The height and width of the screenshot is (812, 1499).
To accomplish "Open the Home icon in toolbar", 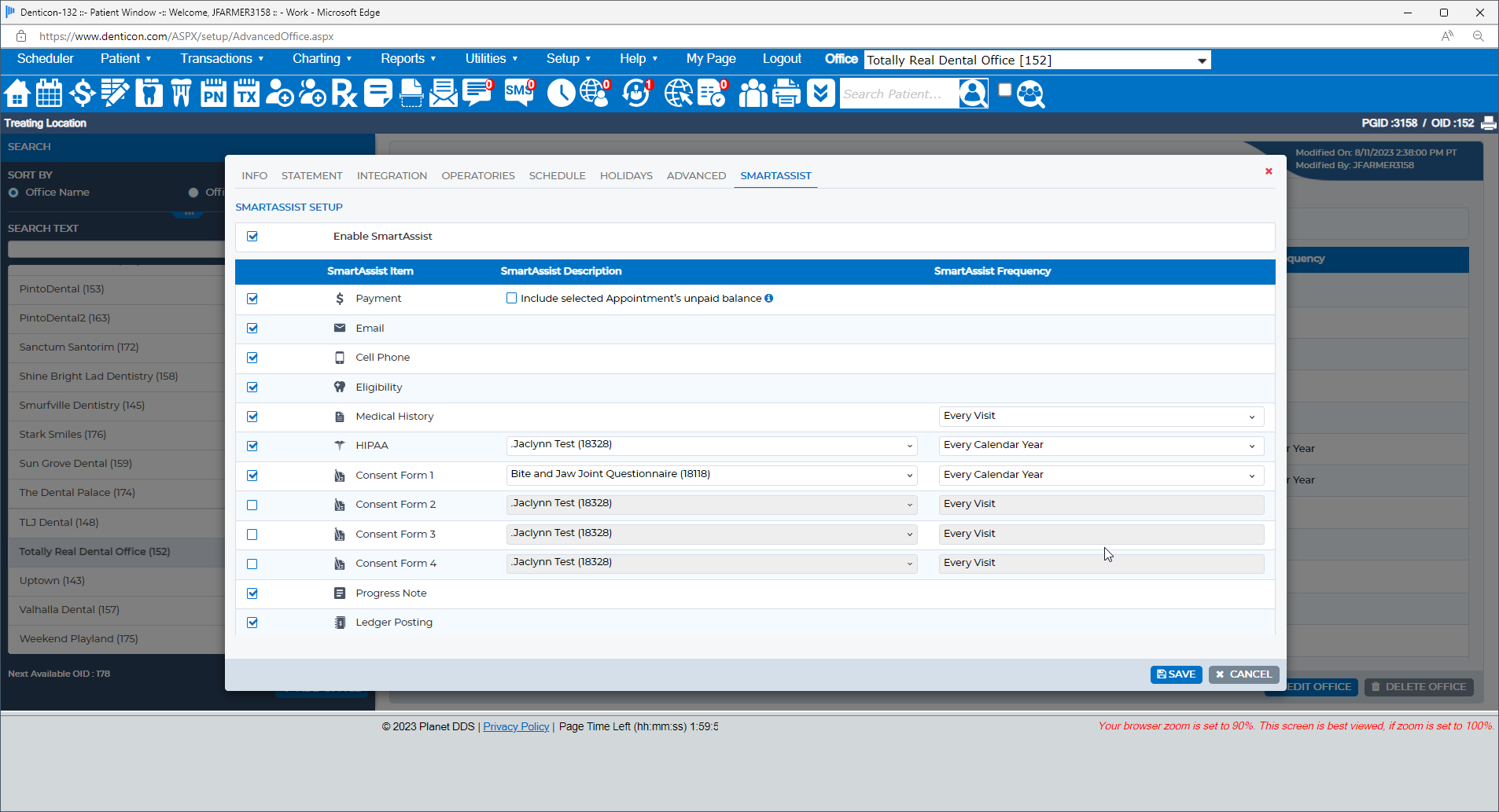I will click(17, 94).
